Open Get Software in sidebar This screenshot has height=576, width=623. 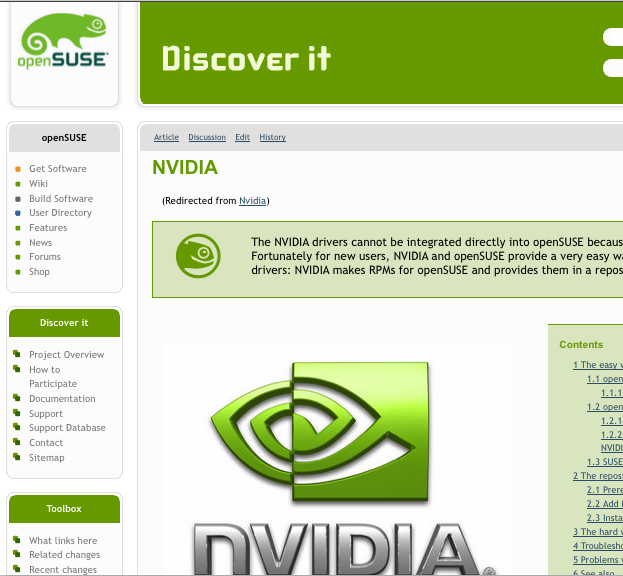[x=58, y=169]
